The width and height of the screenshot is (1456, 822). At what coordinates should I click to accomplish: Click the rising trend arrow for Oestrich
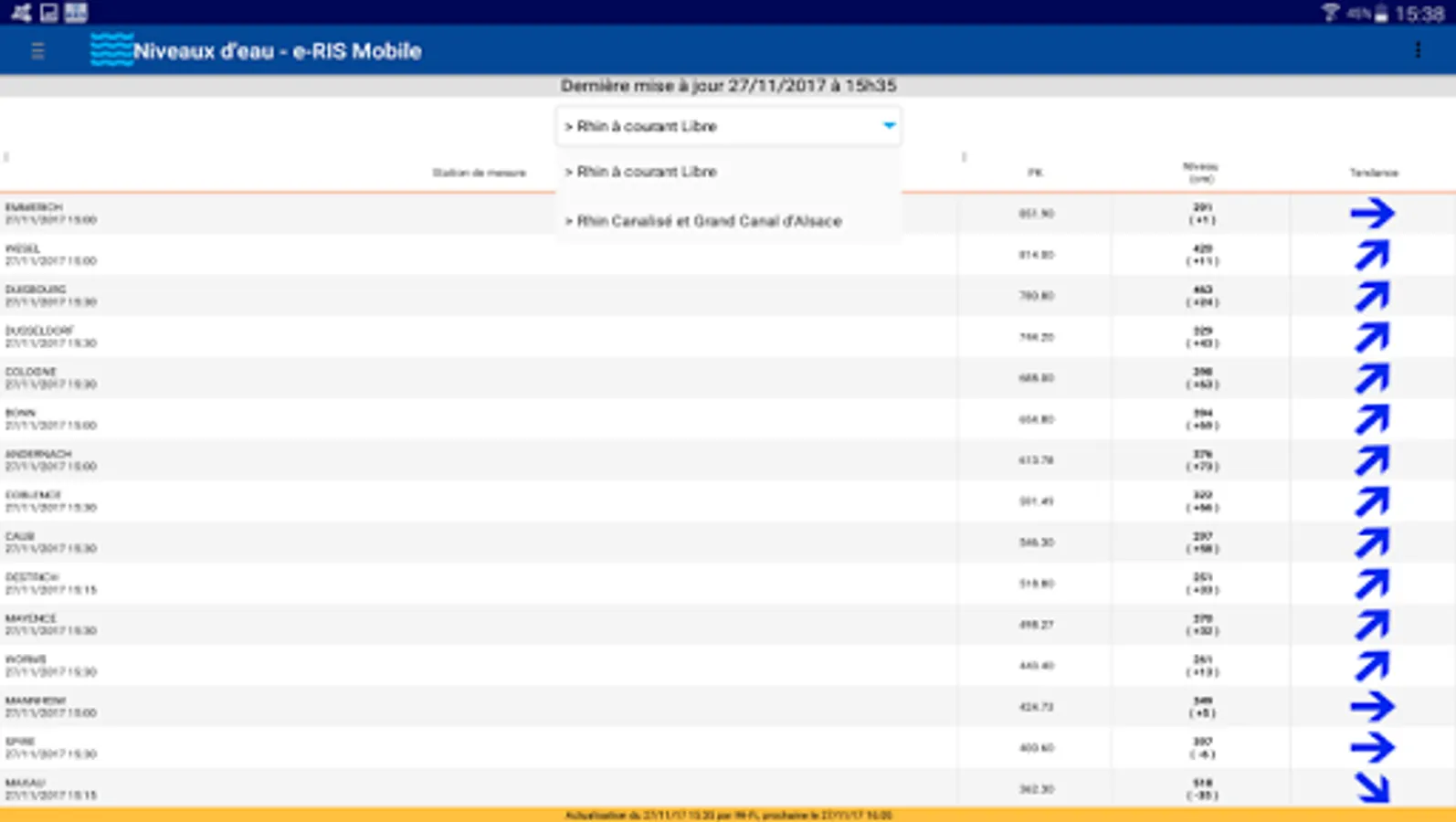click(1372, 584)
